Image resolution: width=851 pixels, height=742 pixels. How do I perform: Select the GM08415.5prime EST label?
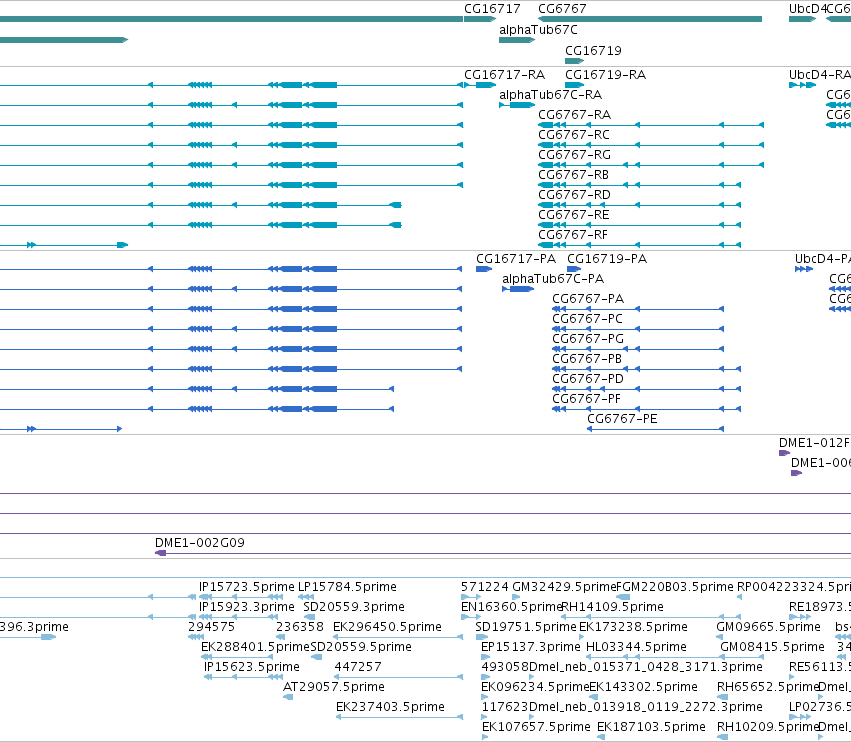[772, 647]
